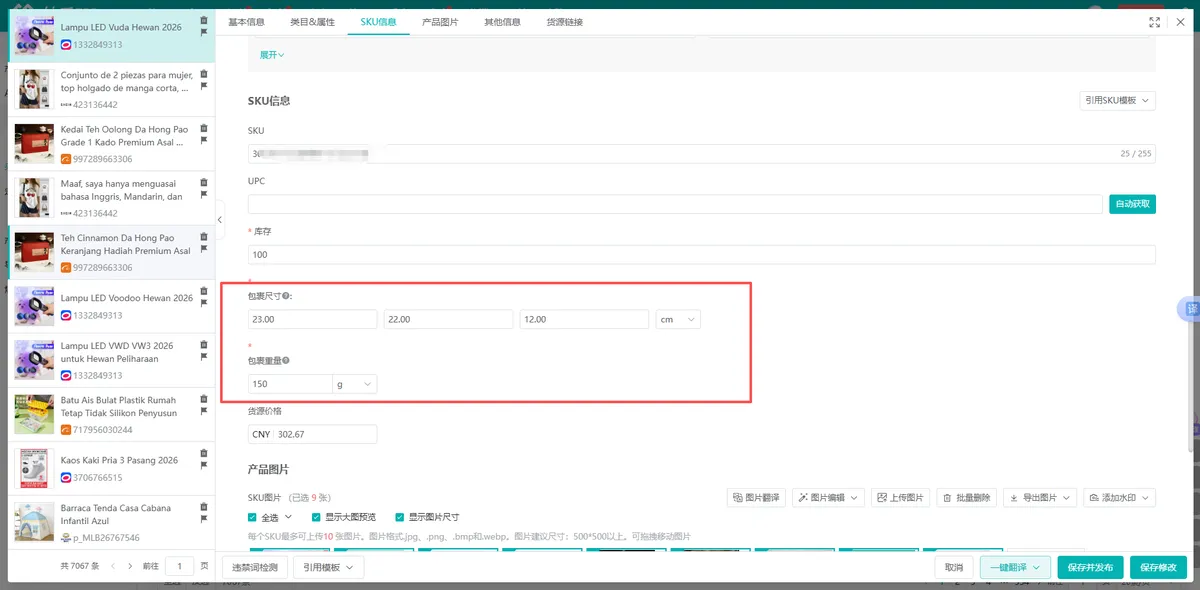Delete the Lampu LED Voodoo Hewan 2026 listing
The width and height of the screenshot is (1200, 590).
pyautogui.click(x=204, y=291)
